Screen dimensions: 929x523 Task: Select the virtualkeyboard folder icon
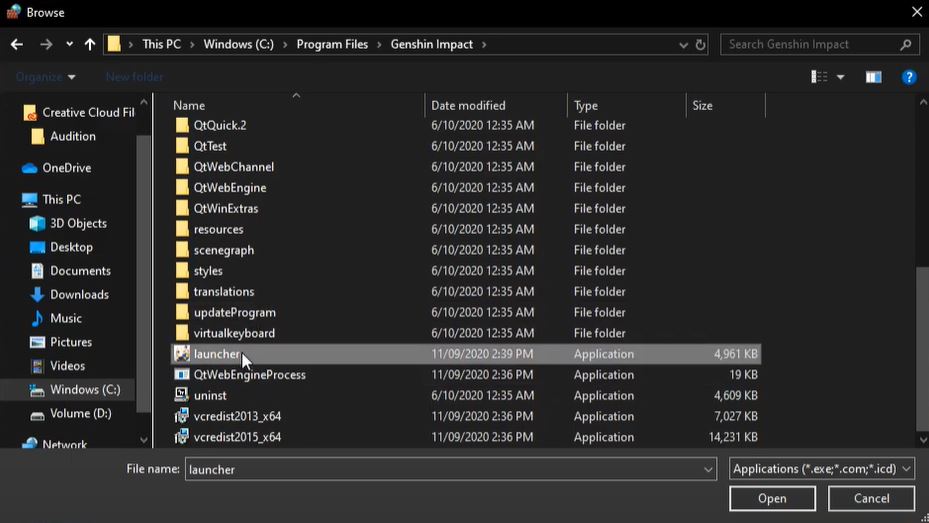point(182,332)
